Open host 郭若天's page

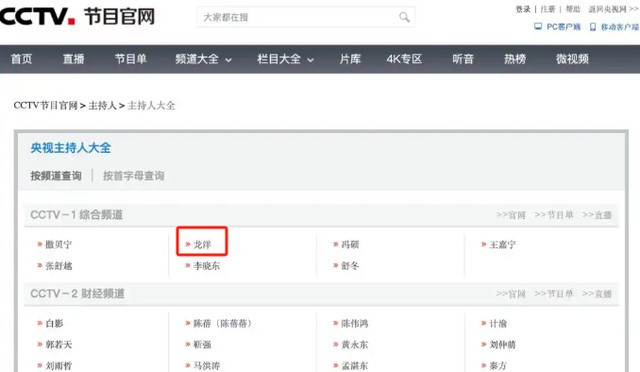tap(58, 345)
